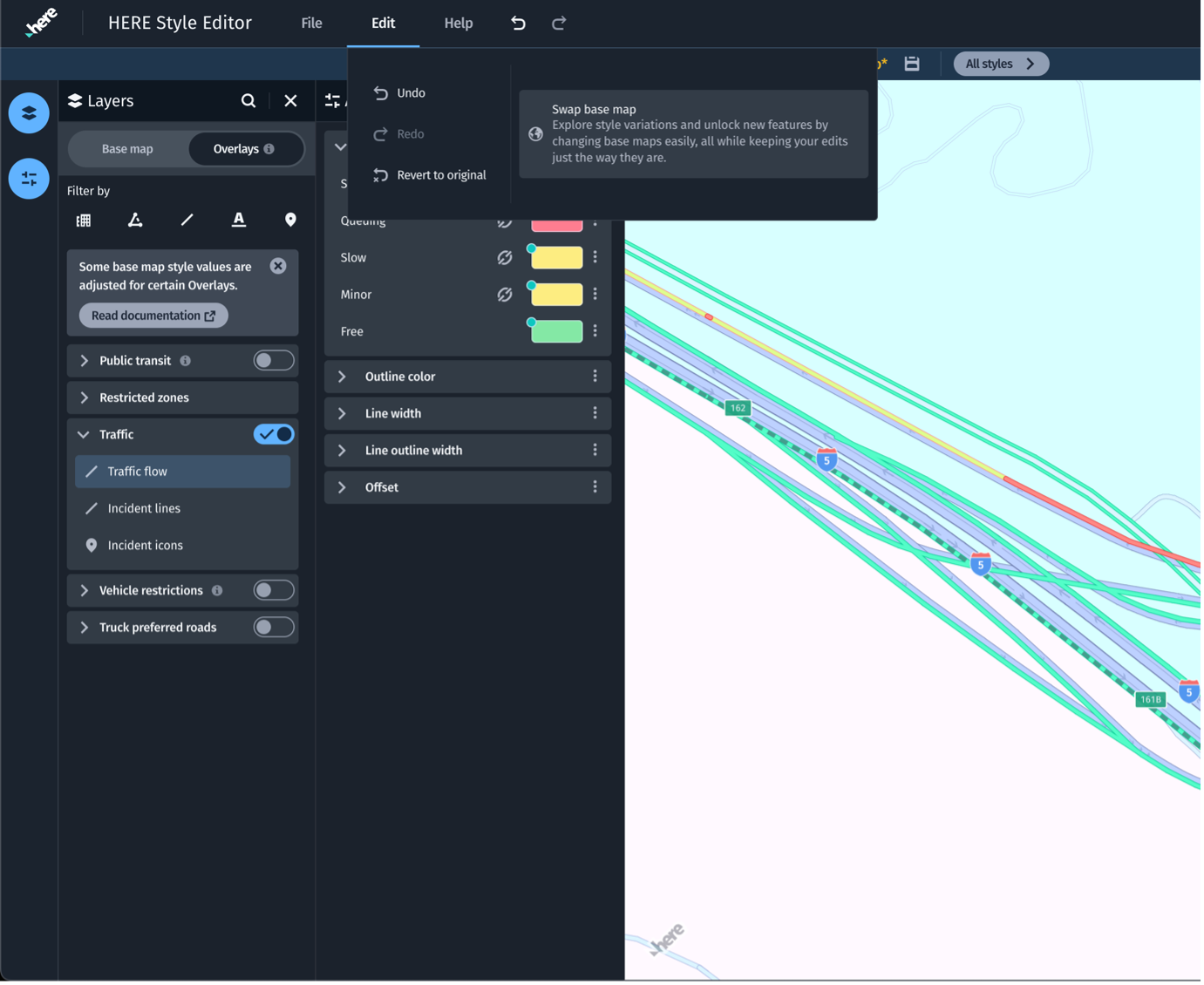Pick the Free green color swatch
Screen dimensions: 1204x985
[558, 332]
